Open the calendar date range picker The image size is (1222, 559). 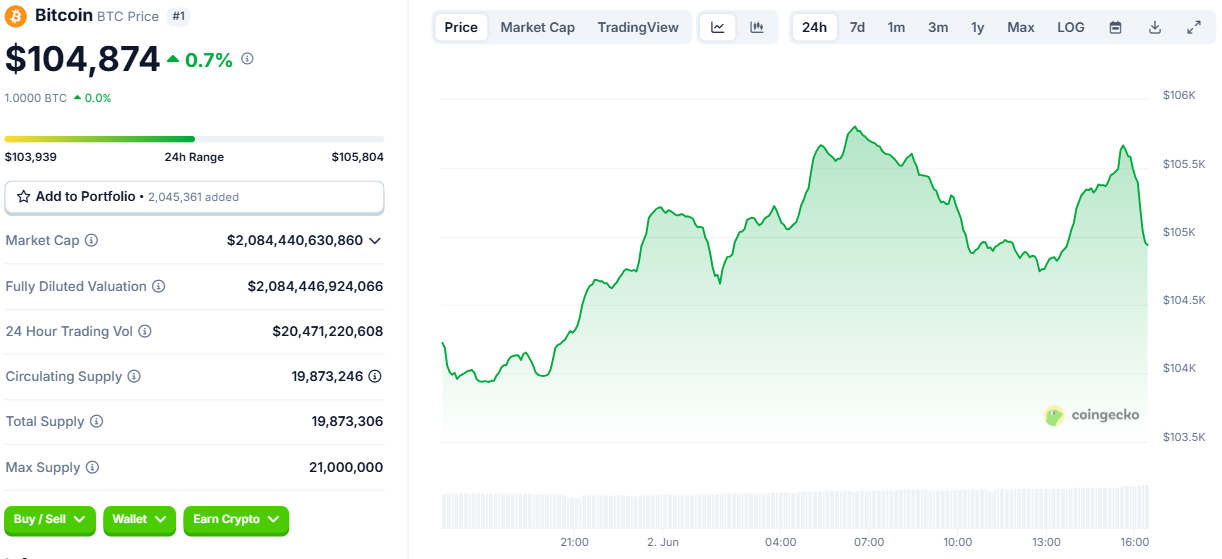coord(1115,27)
